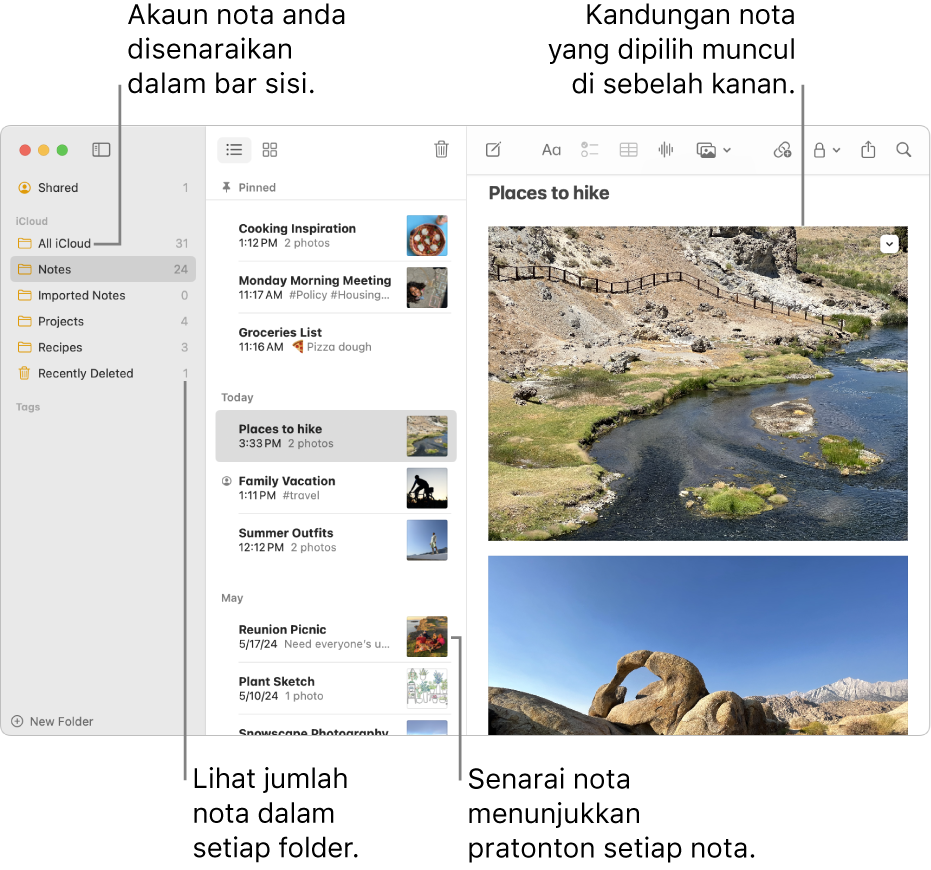Select the All iCloud folder
931x870 pixels.
point(64,243)
